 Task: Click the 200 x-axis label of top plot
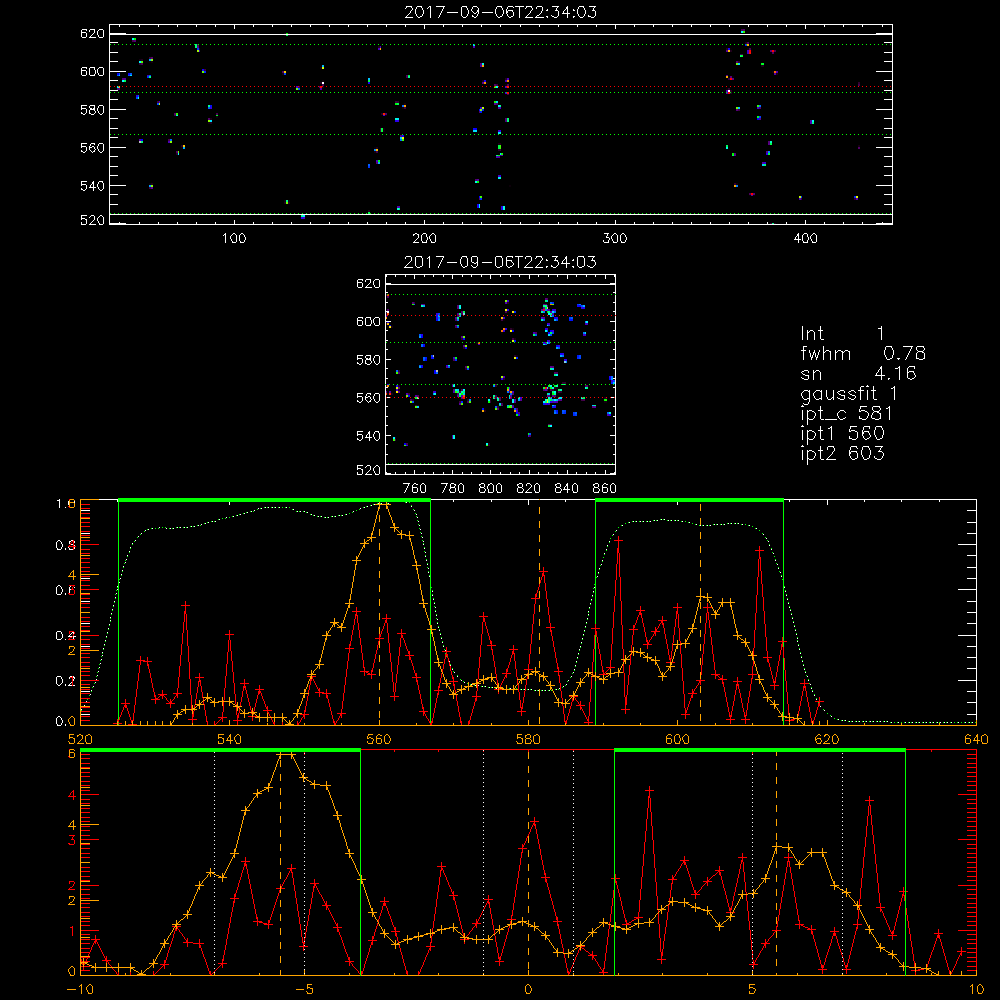(424, 239)
